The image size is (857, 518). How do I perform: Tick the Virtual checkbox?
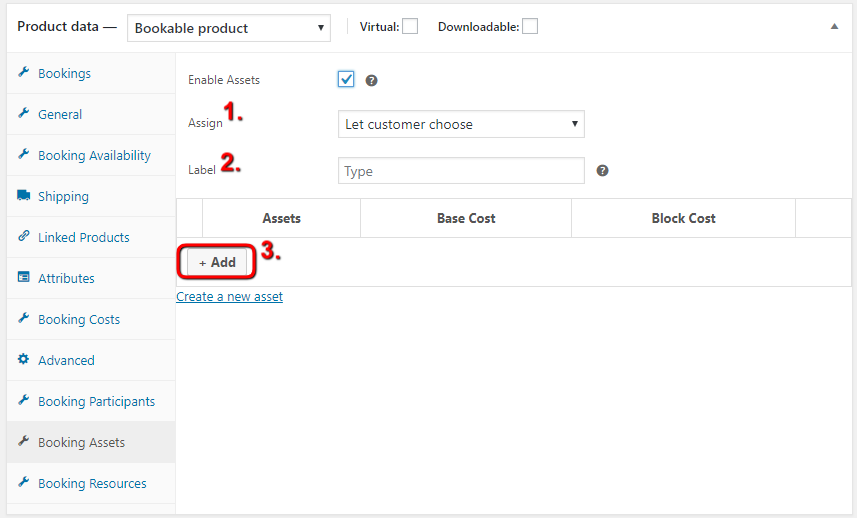pos(410,26)
